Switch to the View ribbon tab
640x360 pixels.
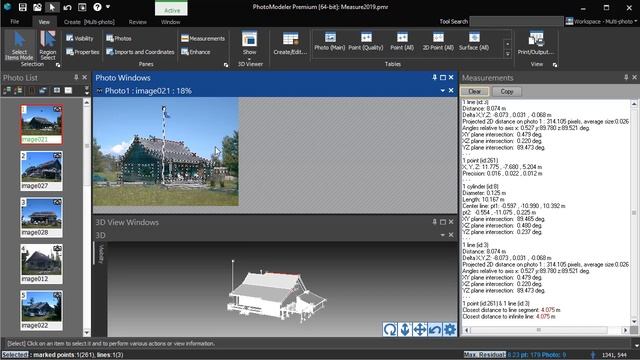(44, 22)
